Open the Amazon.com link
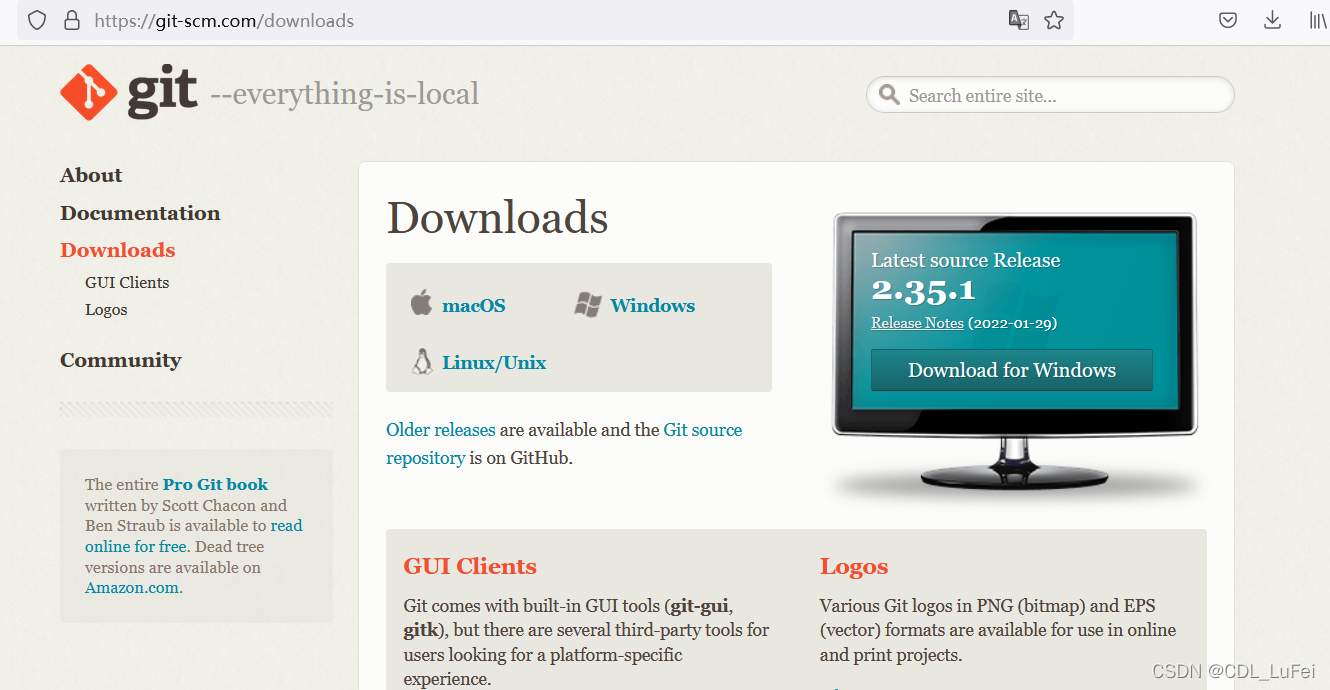 click(134, 588)
